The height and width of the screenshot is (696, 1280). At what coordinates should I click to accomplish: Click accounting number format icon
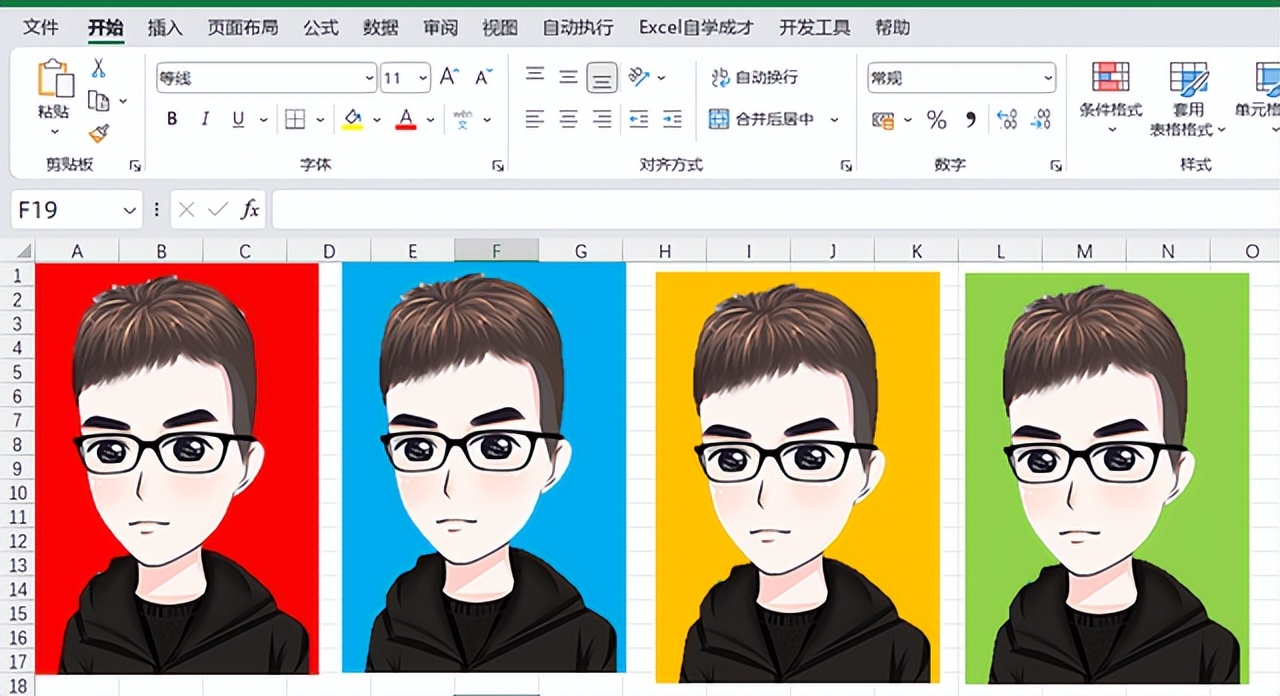coord(883,120)
